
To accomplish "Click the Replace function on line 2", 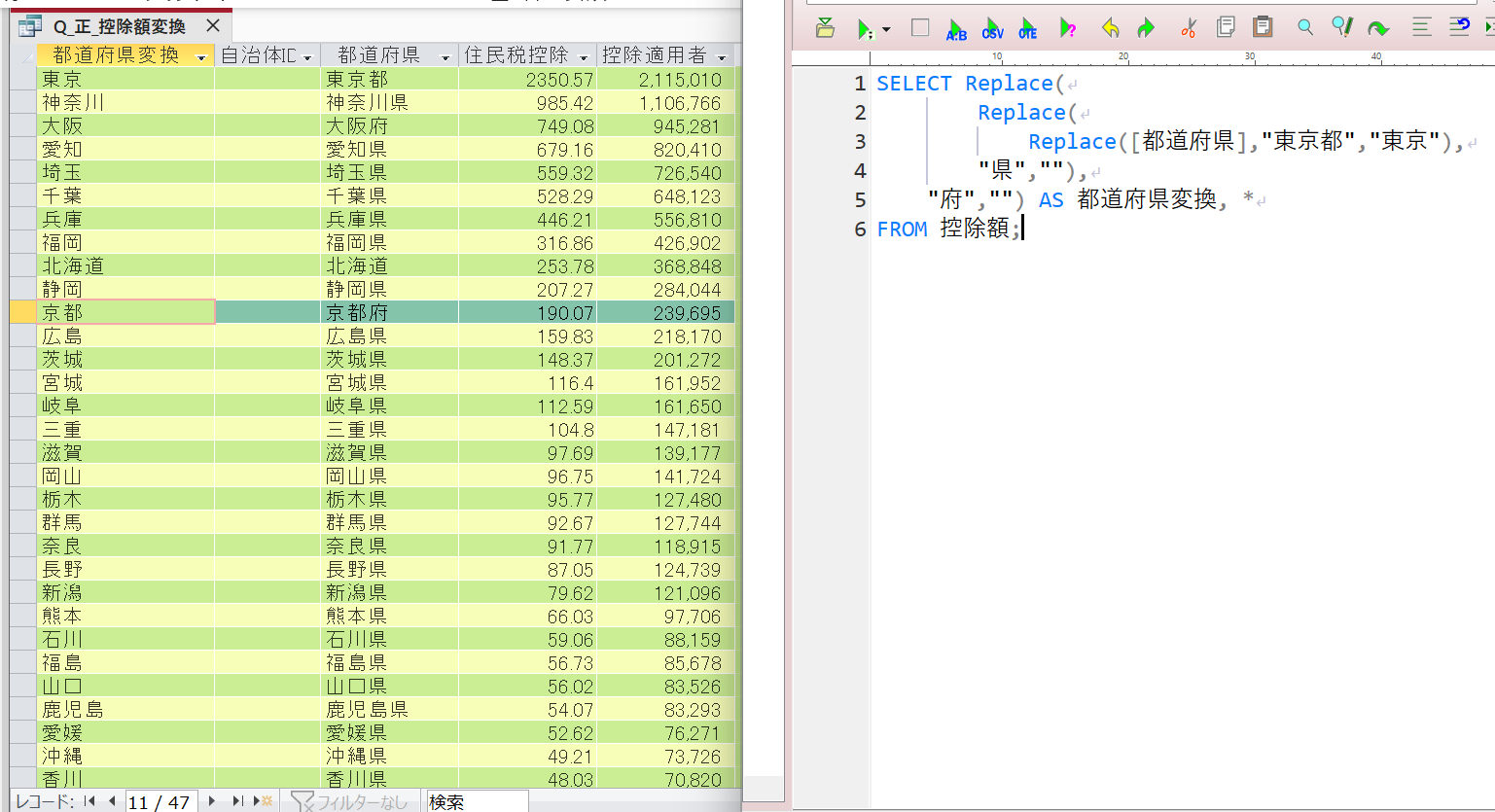I will click(1021, 113).
